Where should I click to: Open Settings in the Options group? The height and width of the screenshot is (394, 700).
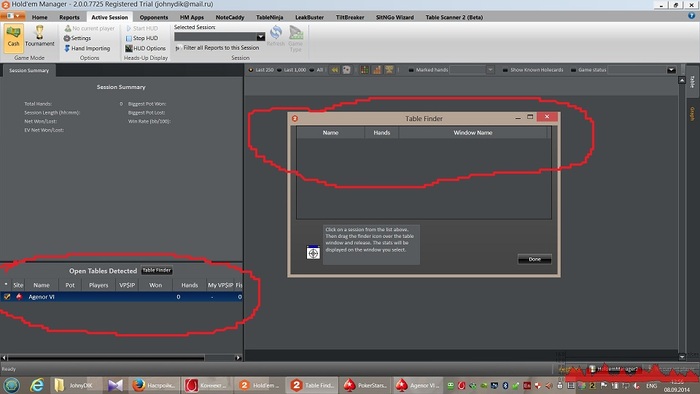77,38
